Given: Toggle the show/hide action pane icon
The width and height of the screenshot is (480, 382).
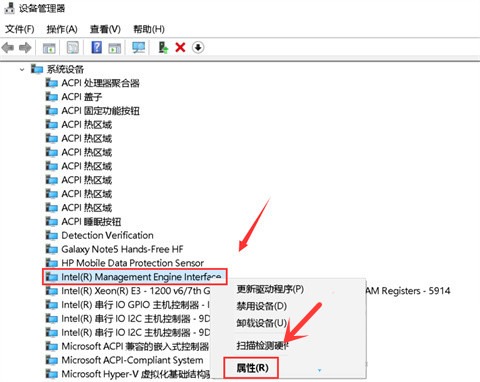Looking at the screenshot, I should [115, 48].
